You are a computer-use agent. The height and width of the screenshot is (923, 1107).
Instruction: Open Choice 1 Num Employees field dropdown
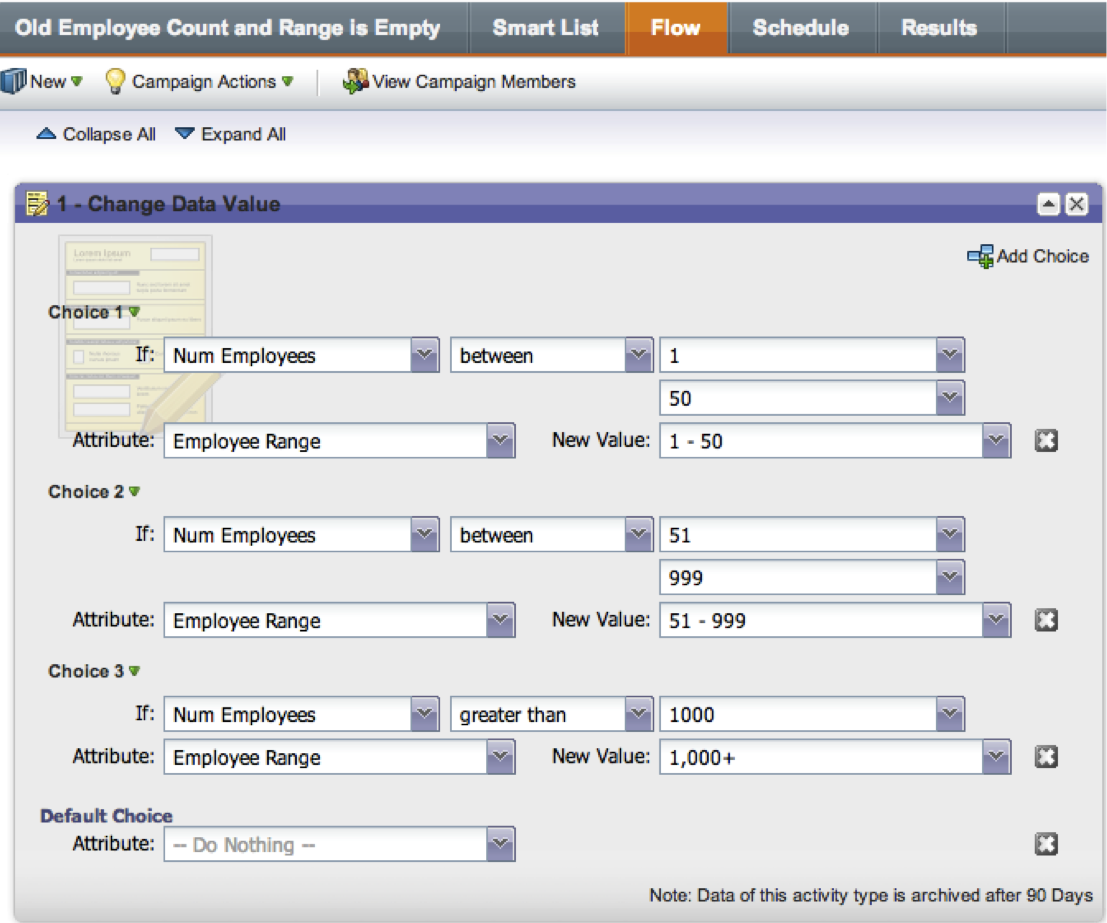coord(425,356)
